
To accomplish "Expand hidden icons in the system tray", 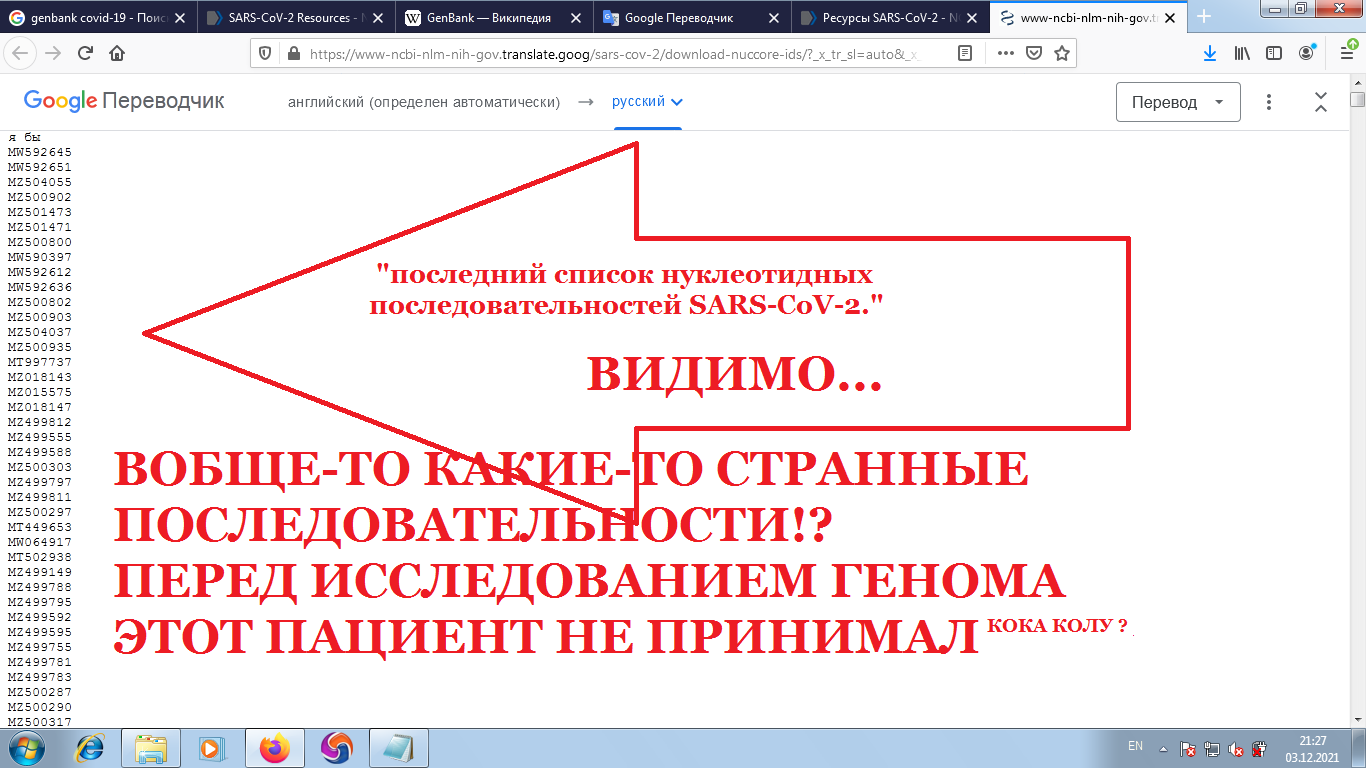I will point(1163,749).
